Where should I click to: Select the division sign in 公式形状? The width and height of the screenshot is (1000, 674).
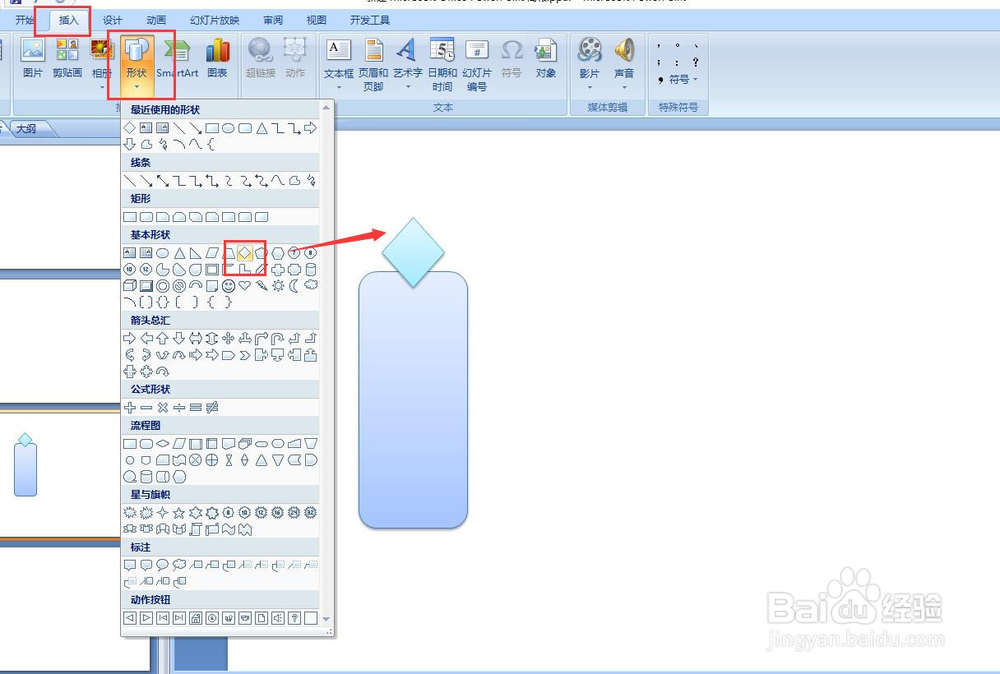179,407
